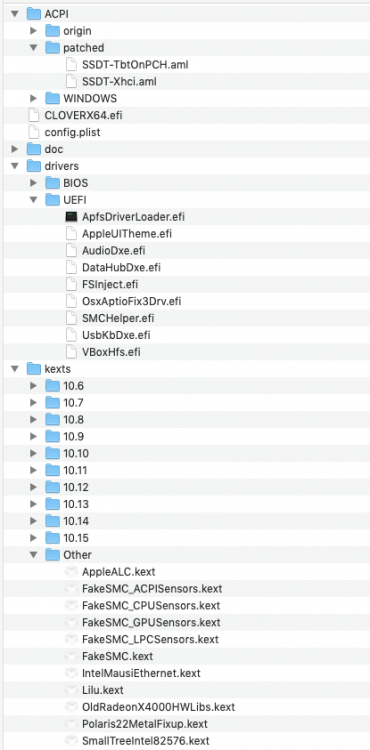The height and width of the screenshot is (750, 370).
Task: Select the 10.8 folder name
Action: pyautogui.click(x=74, y=419)
